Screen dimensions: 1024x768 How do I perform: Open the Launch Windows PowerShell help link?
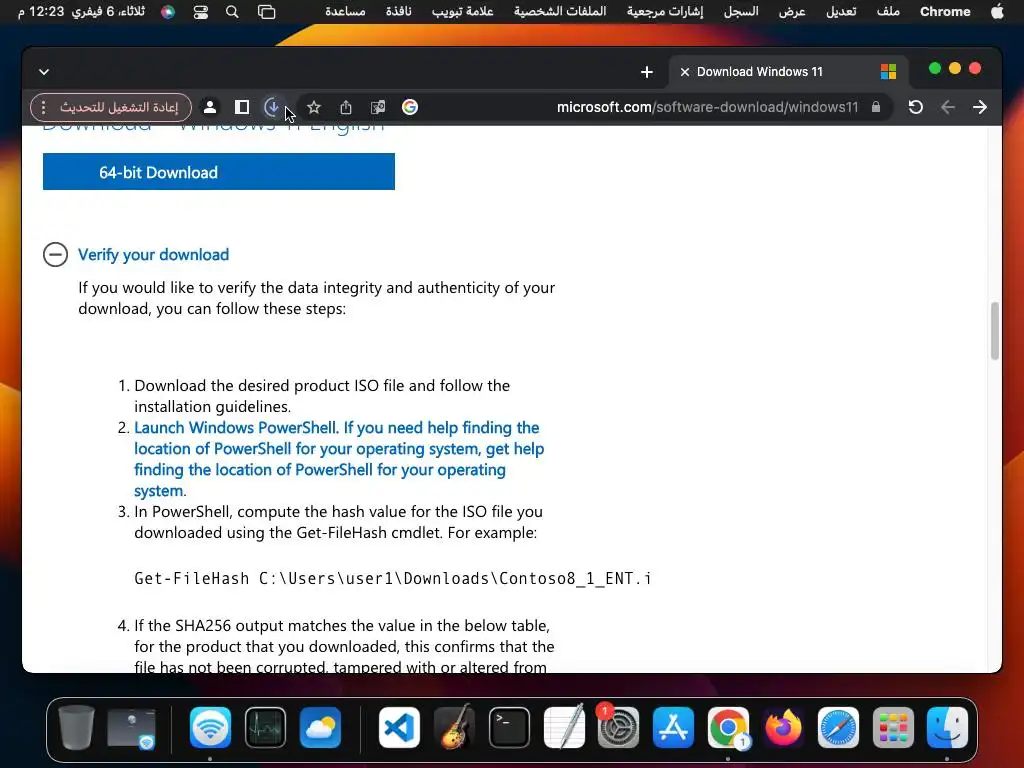click(339, 459)
